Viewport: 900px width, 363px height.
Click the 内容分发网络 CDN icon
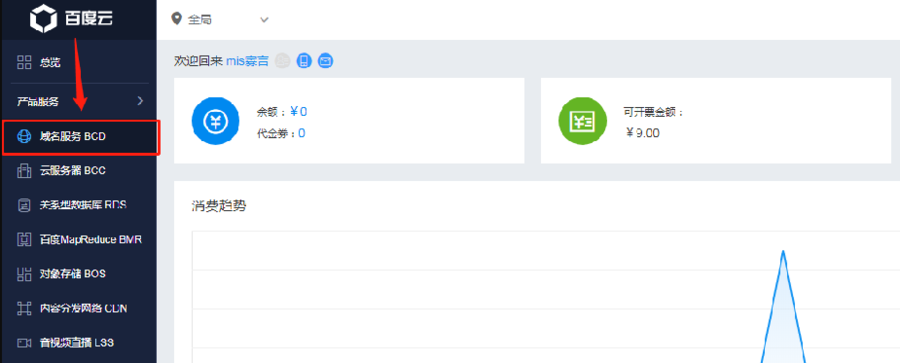click(24, 308)
